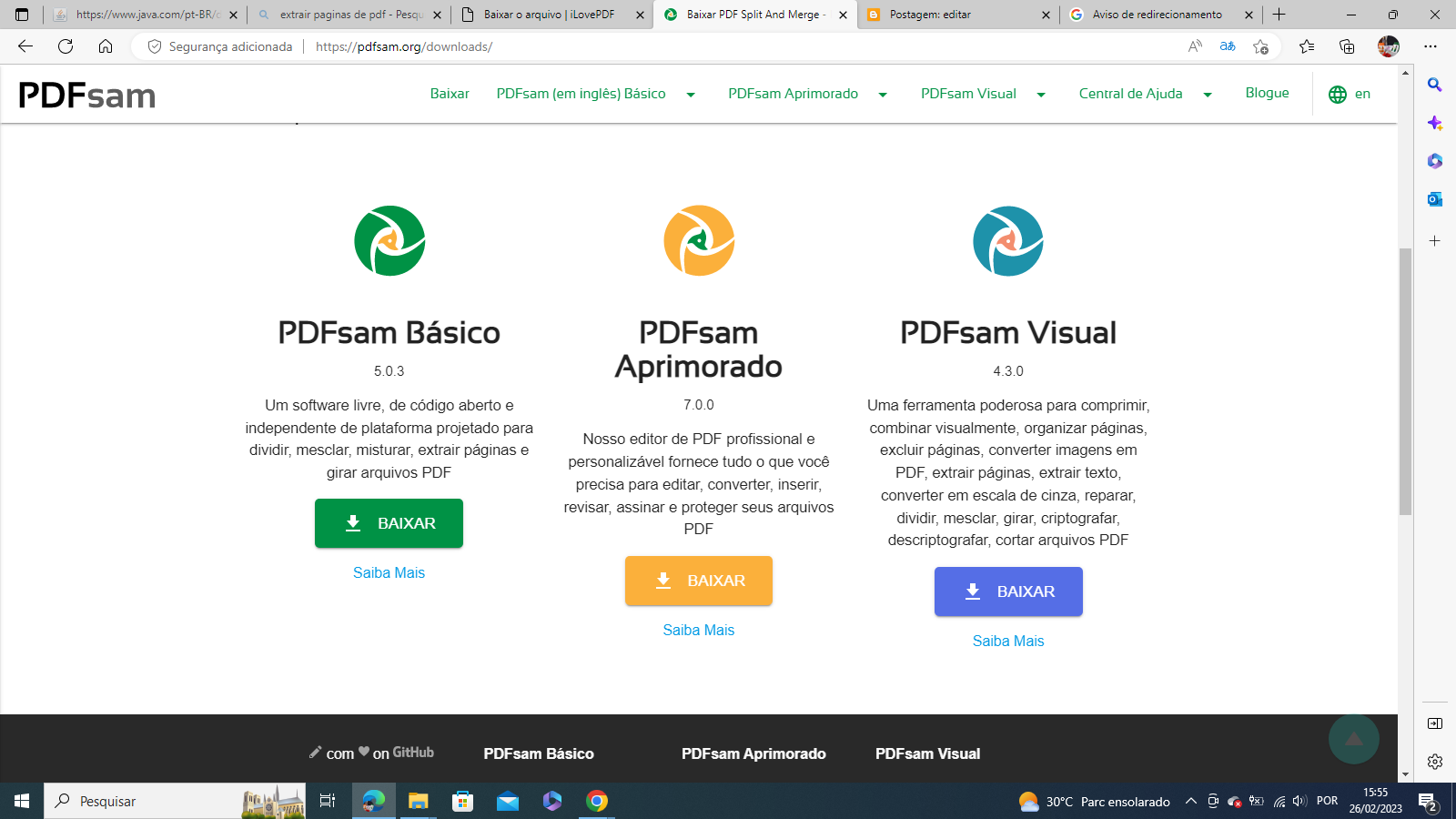
Task: Click orange BAIXAR button for PDFsam Aprimorado
Action: 699,581
